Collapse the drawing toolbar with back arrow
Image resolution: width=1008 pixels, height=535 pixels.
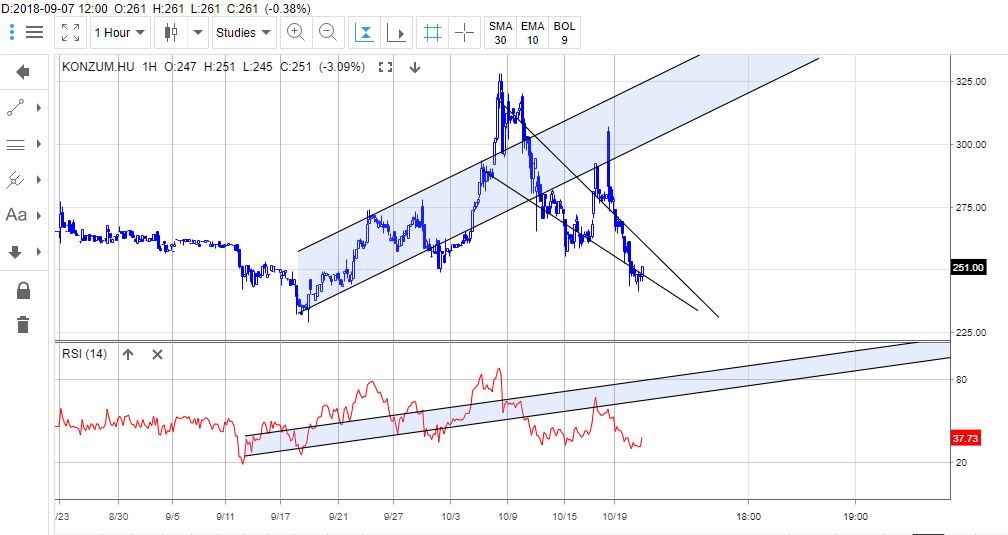[23, 72]
